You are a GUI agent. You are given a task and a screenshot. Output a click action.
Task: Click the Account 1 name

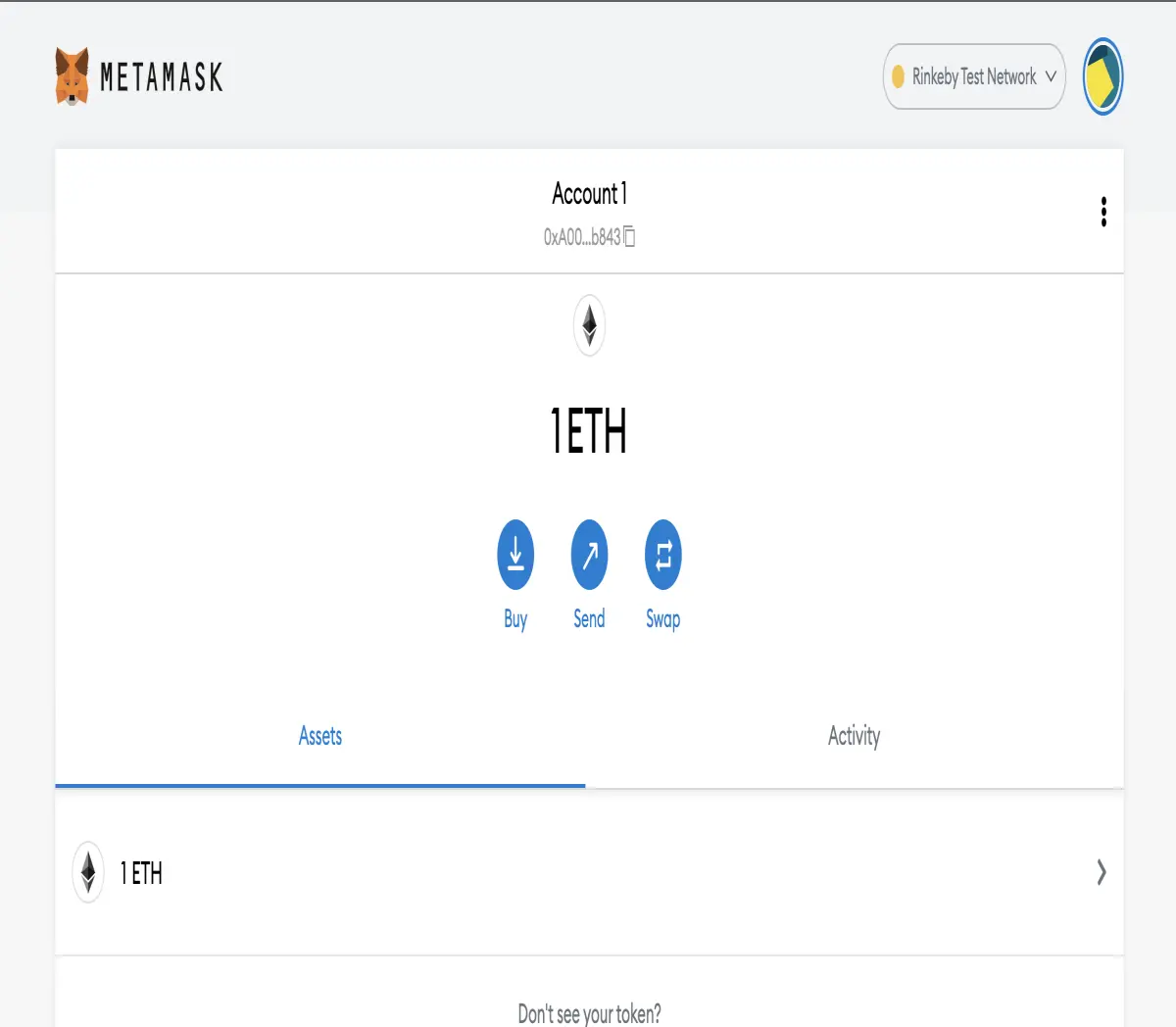(x=589, y=193)
